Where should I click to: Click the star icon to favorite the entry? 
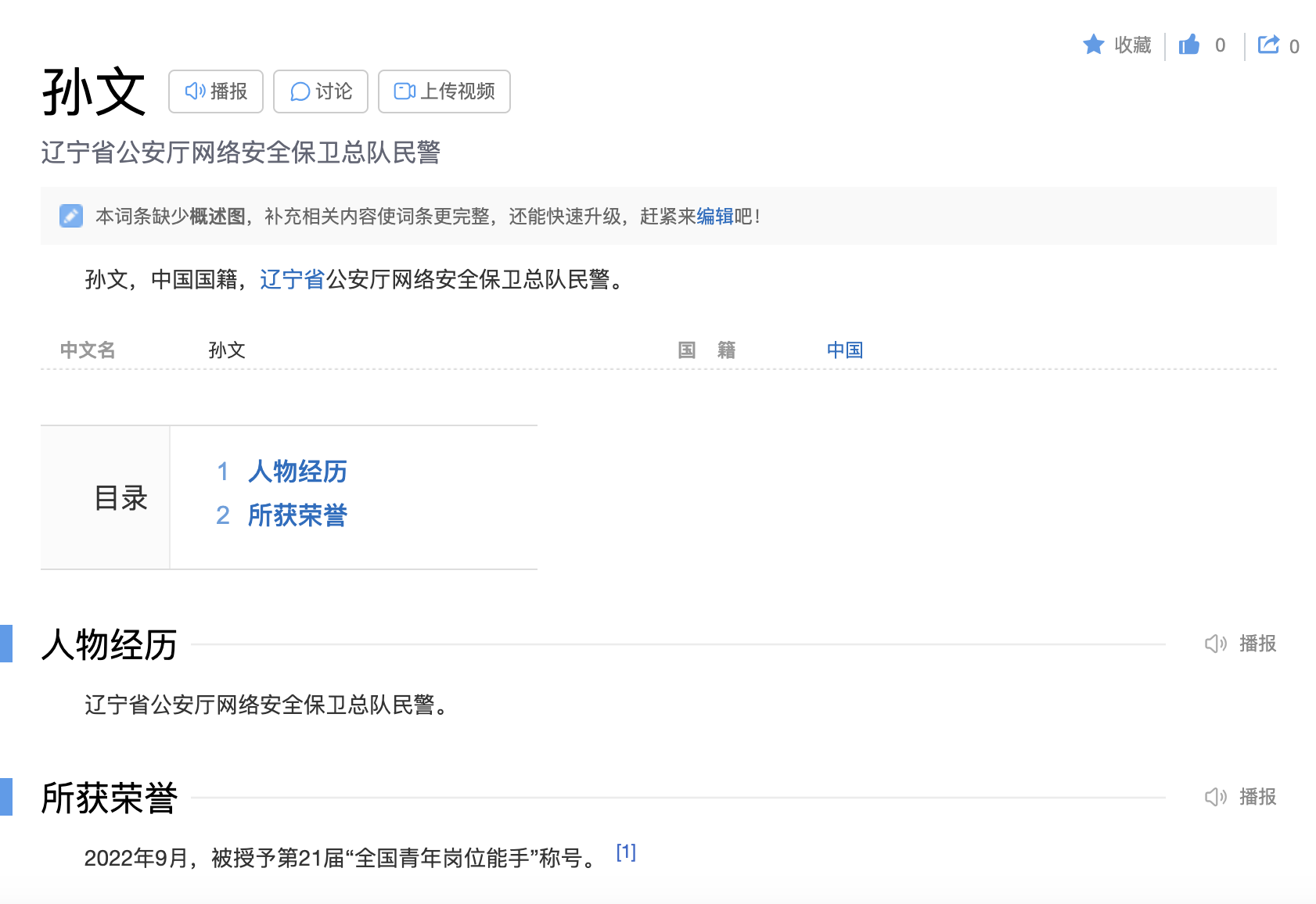pos(1093,45)
